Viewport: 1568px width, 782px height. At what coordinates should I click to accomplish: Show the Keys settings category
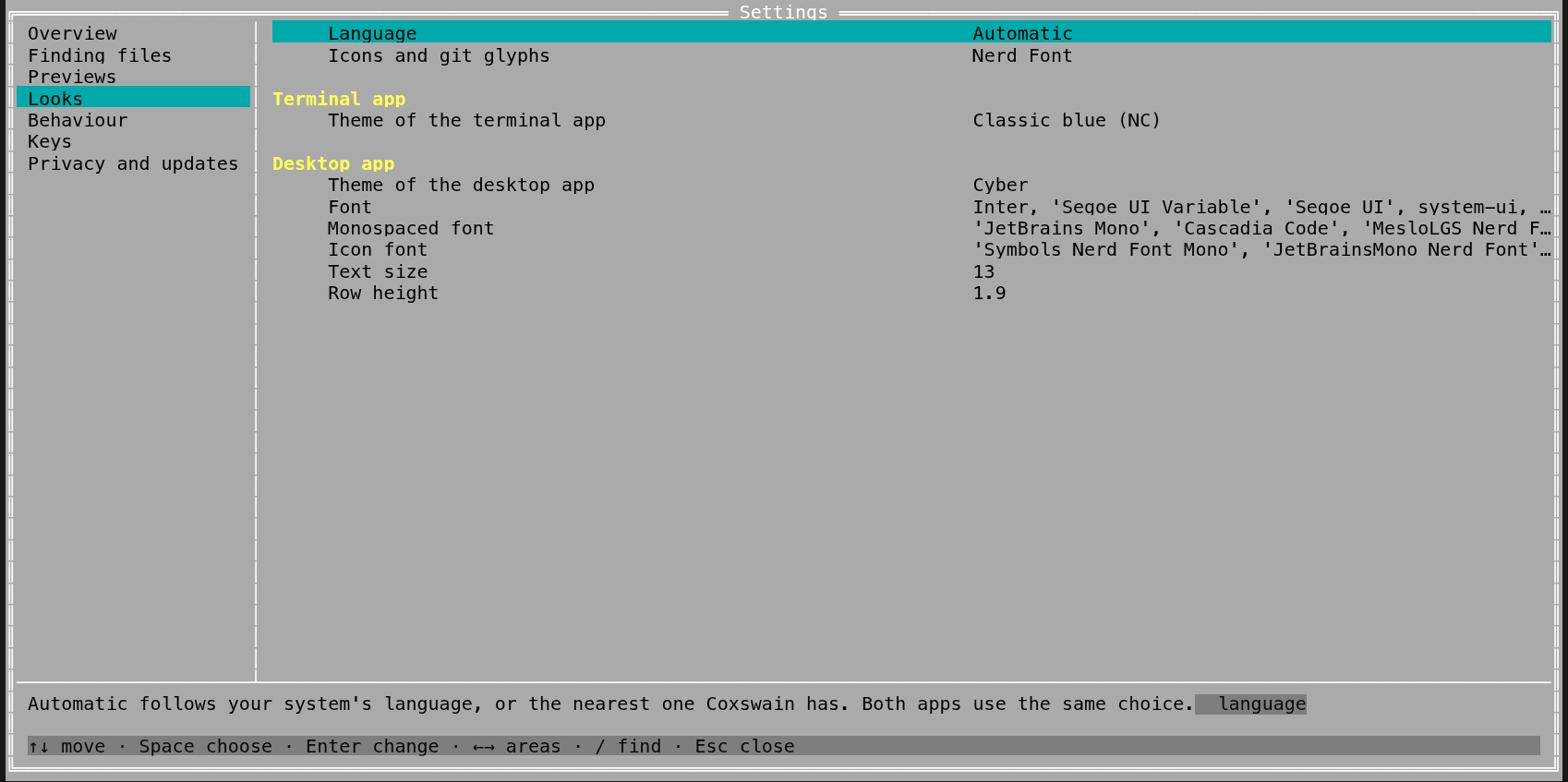point(50,141)
